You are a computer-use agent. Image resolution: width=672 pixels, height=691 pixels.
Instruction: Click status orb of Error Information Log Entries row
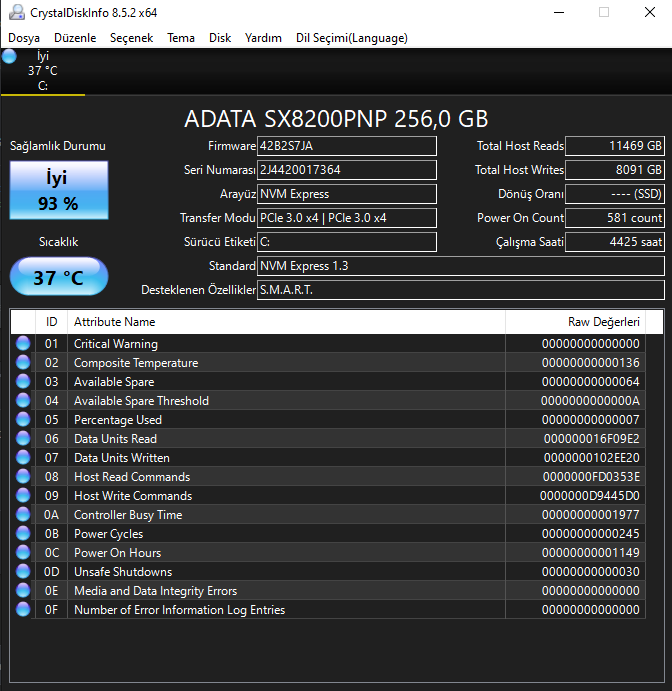[23, 609]
